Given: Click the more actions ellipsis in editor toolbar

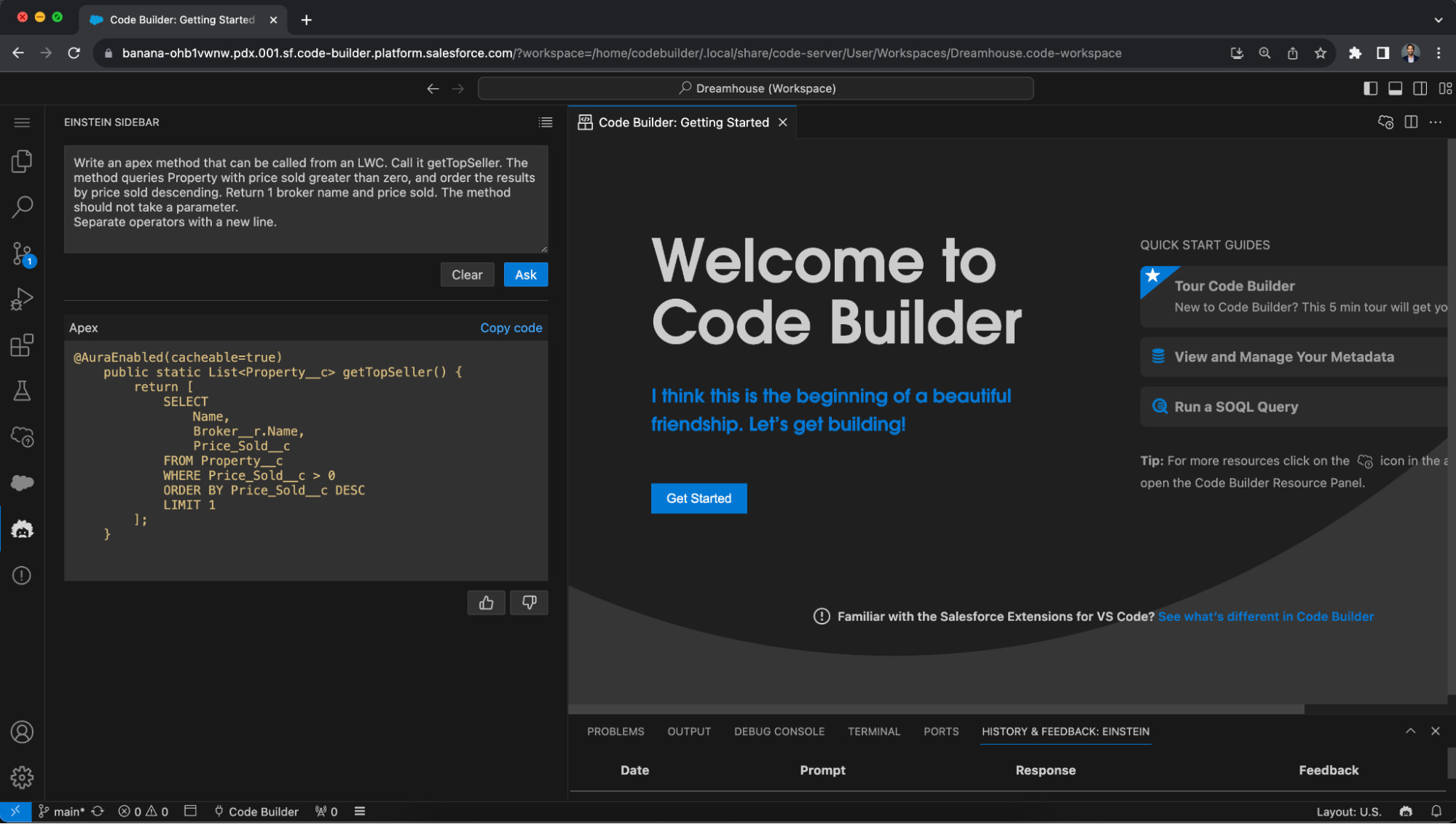Looking at the screenshot, I should pyautogui.click(x=1436, y=122).
